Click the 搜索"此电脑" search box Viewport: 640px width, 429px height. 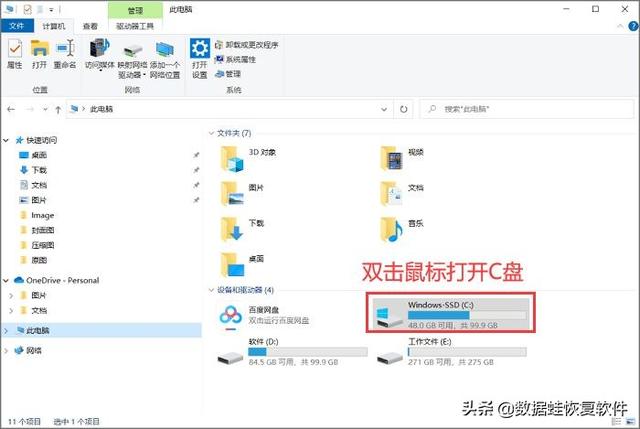coord(527,109)
